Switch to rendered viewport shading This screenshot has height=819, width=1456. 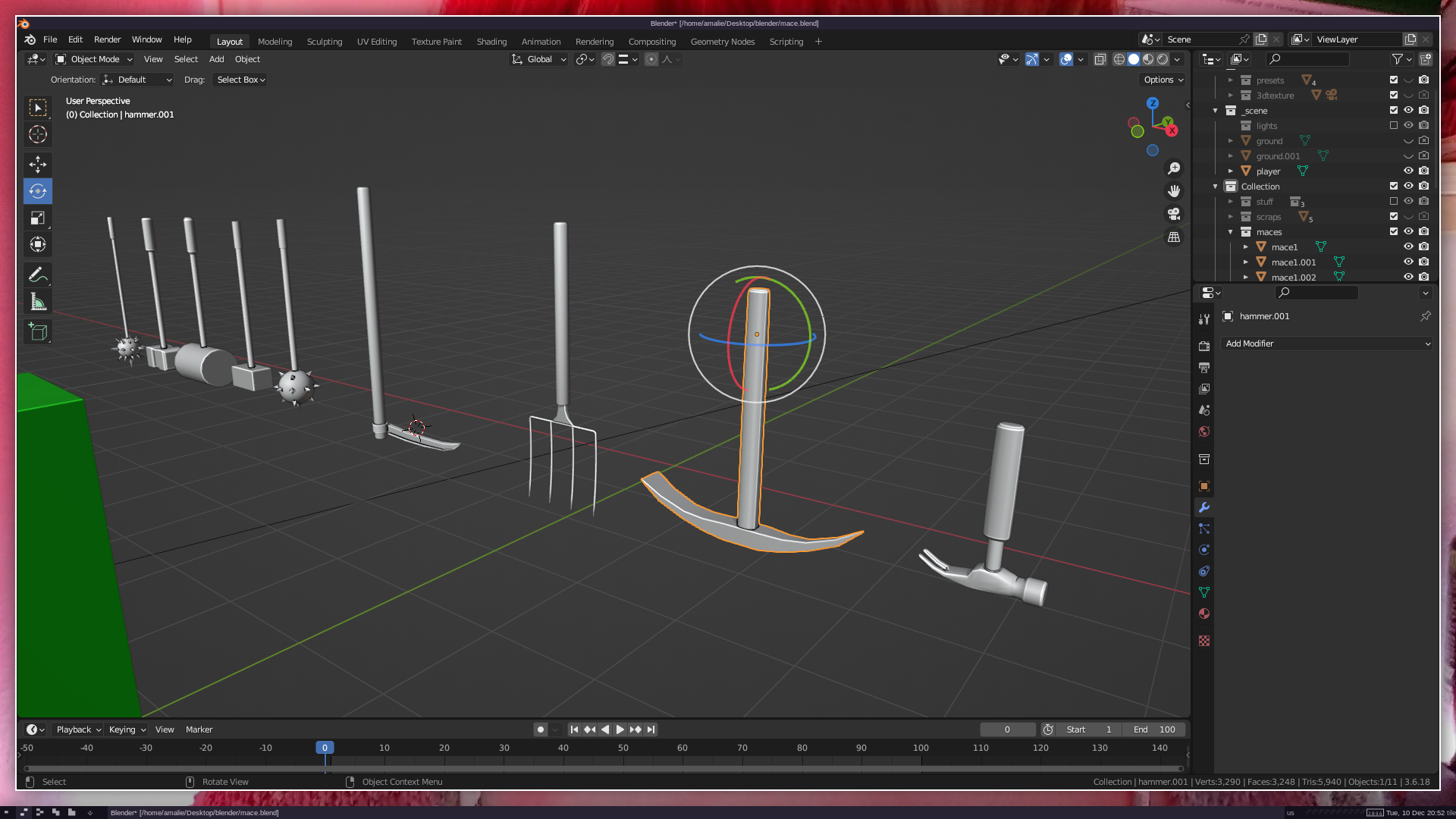[1163, 59]
